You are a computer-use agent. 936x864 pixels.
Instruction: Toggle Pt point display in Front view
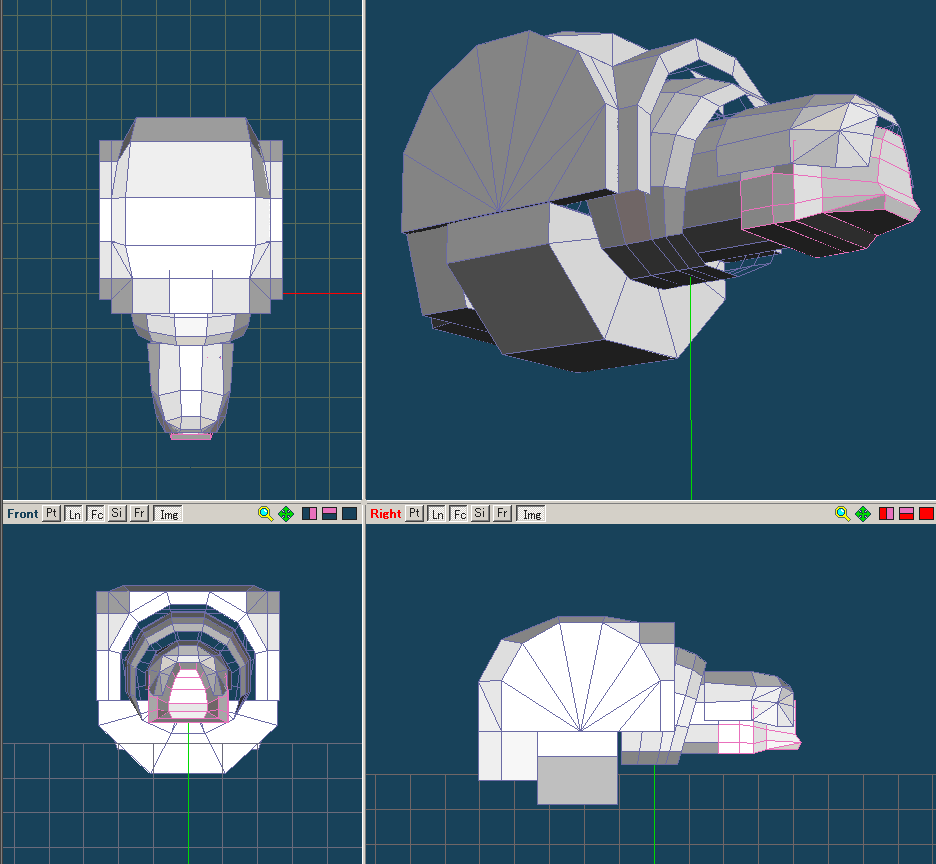(x=52, y=514)
